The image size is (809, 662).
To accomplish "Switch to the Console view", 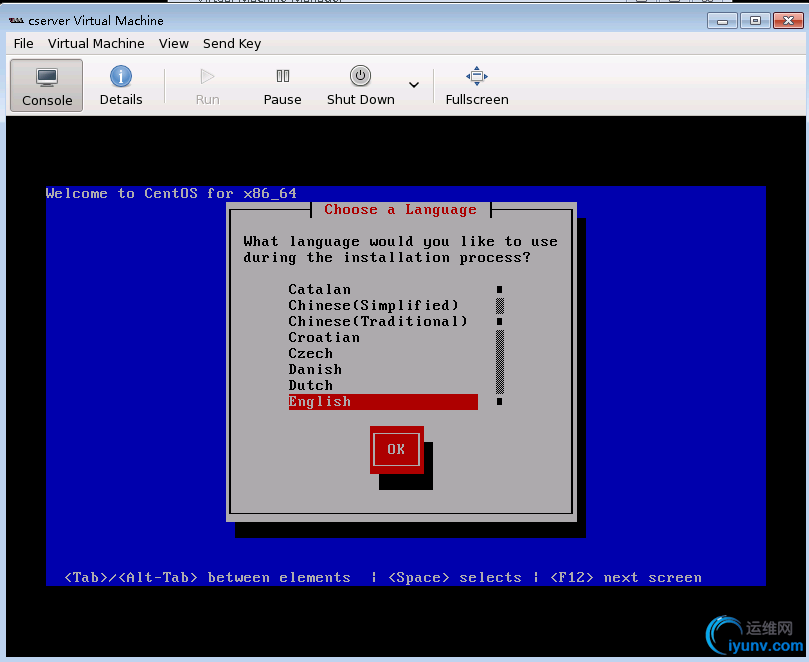I will click(x=46, y=86).
